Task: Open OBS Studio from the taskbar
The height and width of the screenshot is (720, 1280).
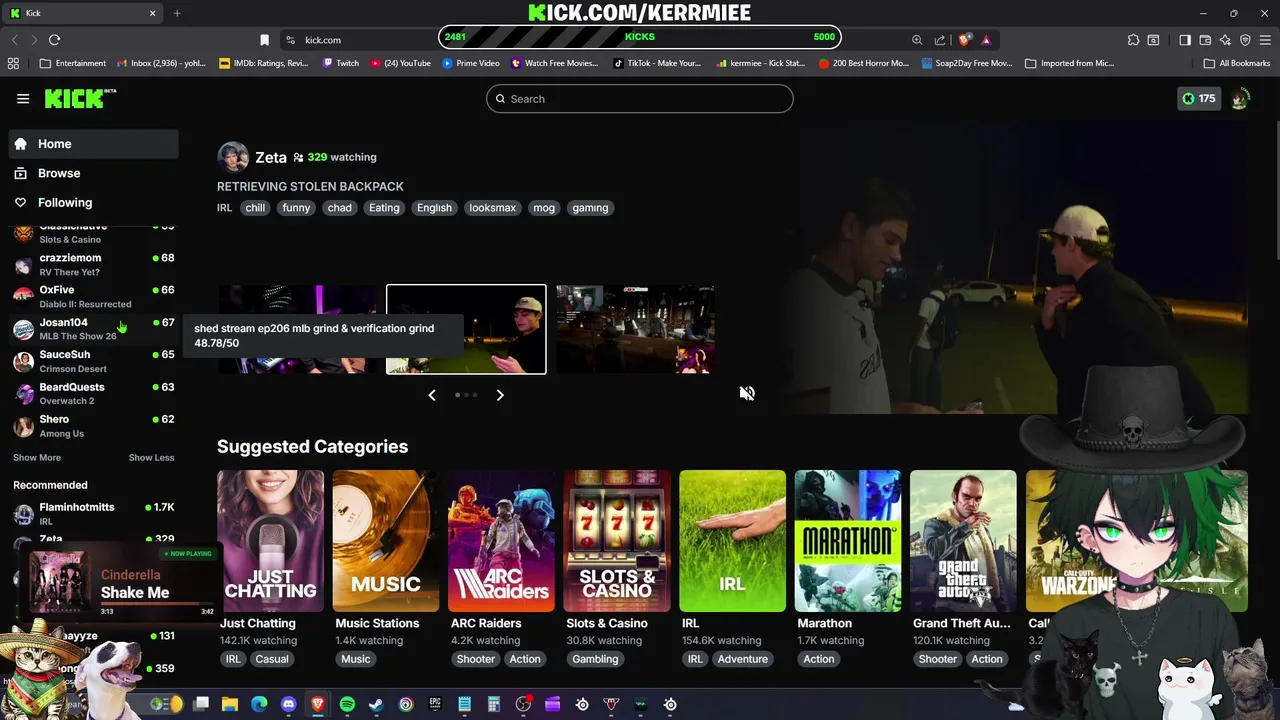Action: click(523, 704)
